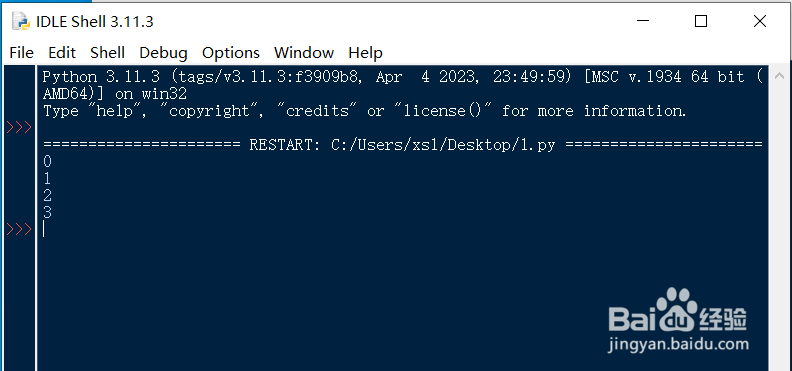
Task: Click output line showing 3
Action: coord(47,213)
